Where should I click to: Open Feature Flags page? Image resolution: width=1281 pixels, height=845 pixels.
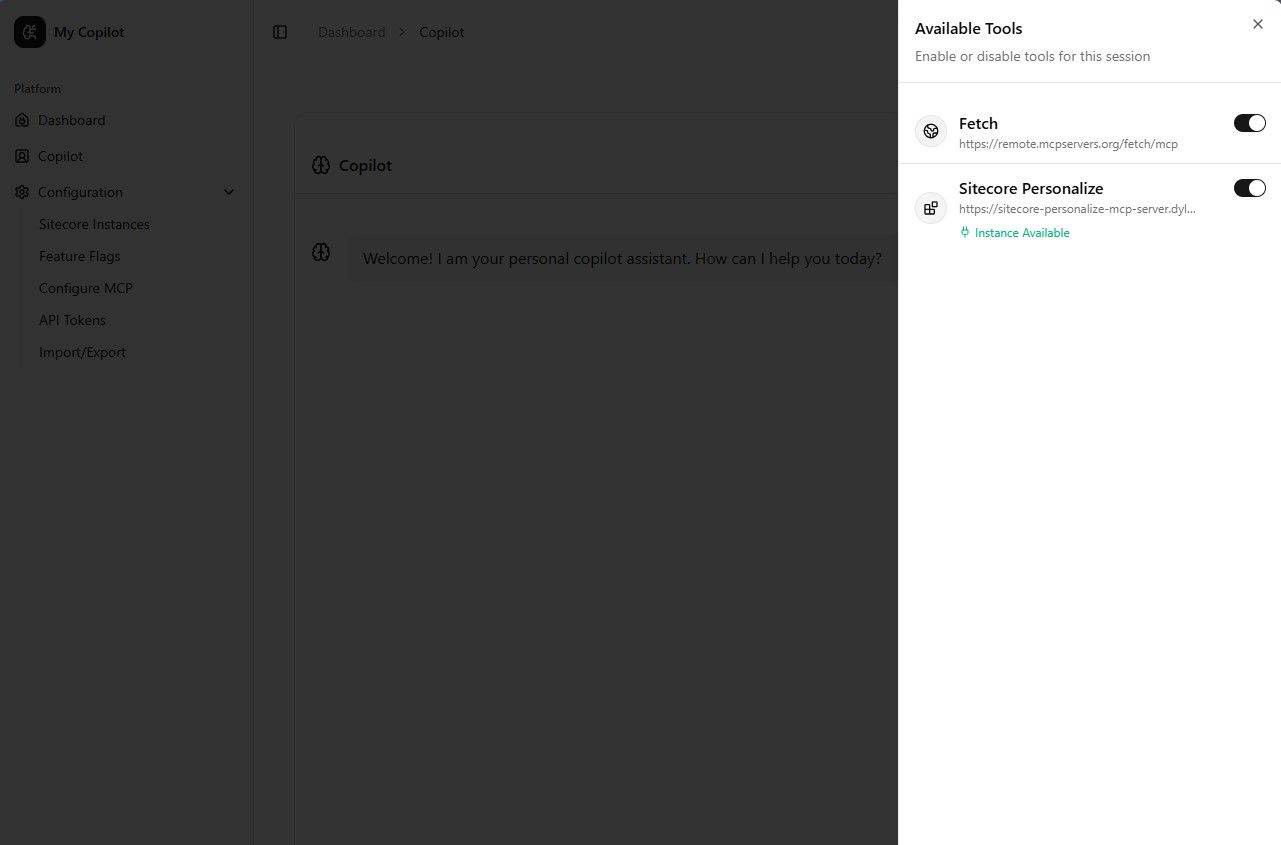(80, 256)
